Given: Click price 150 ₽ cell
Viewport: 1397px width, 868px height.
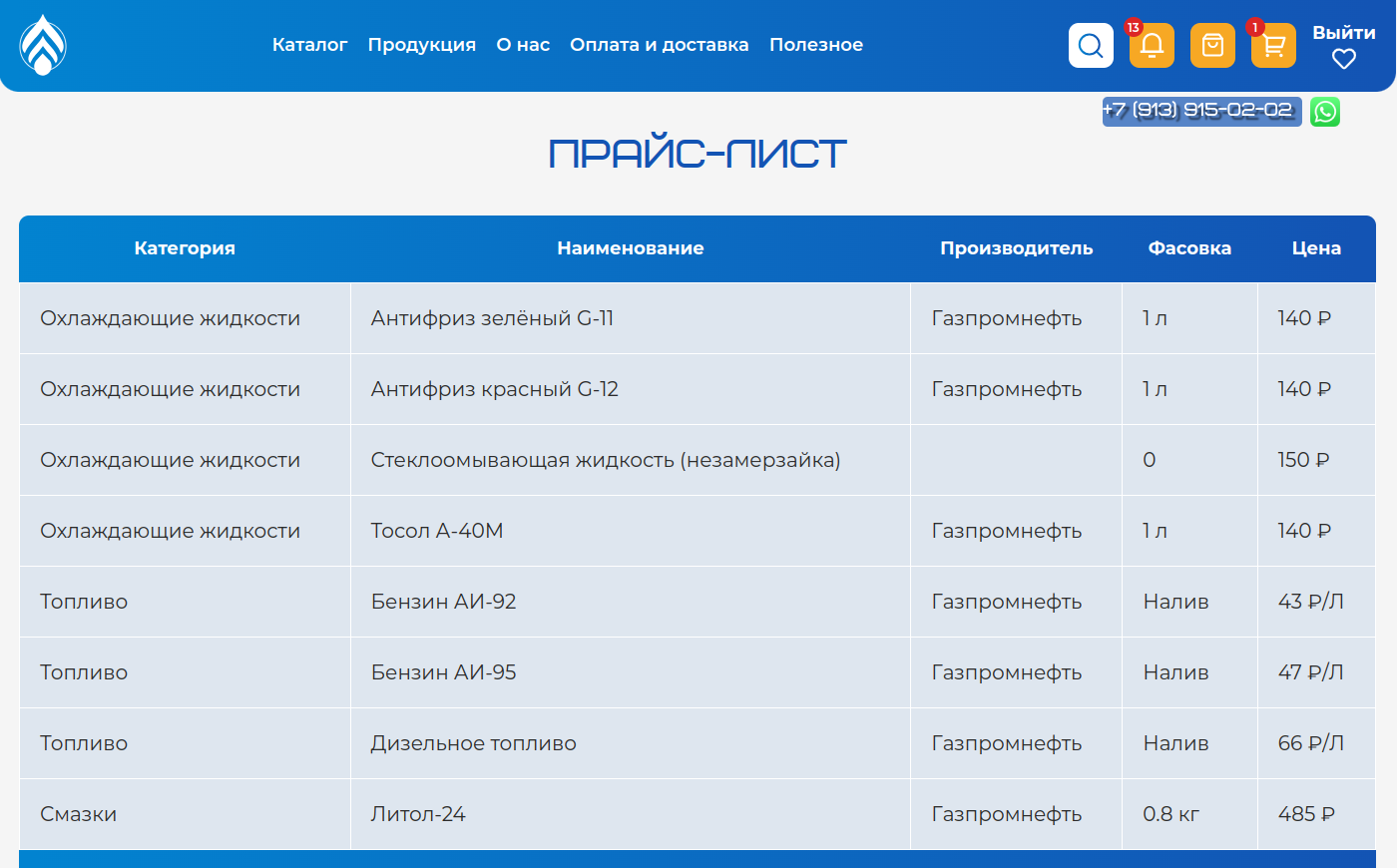Looking at the screenshot, I should [1316, 460].
